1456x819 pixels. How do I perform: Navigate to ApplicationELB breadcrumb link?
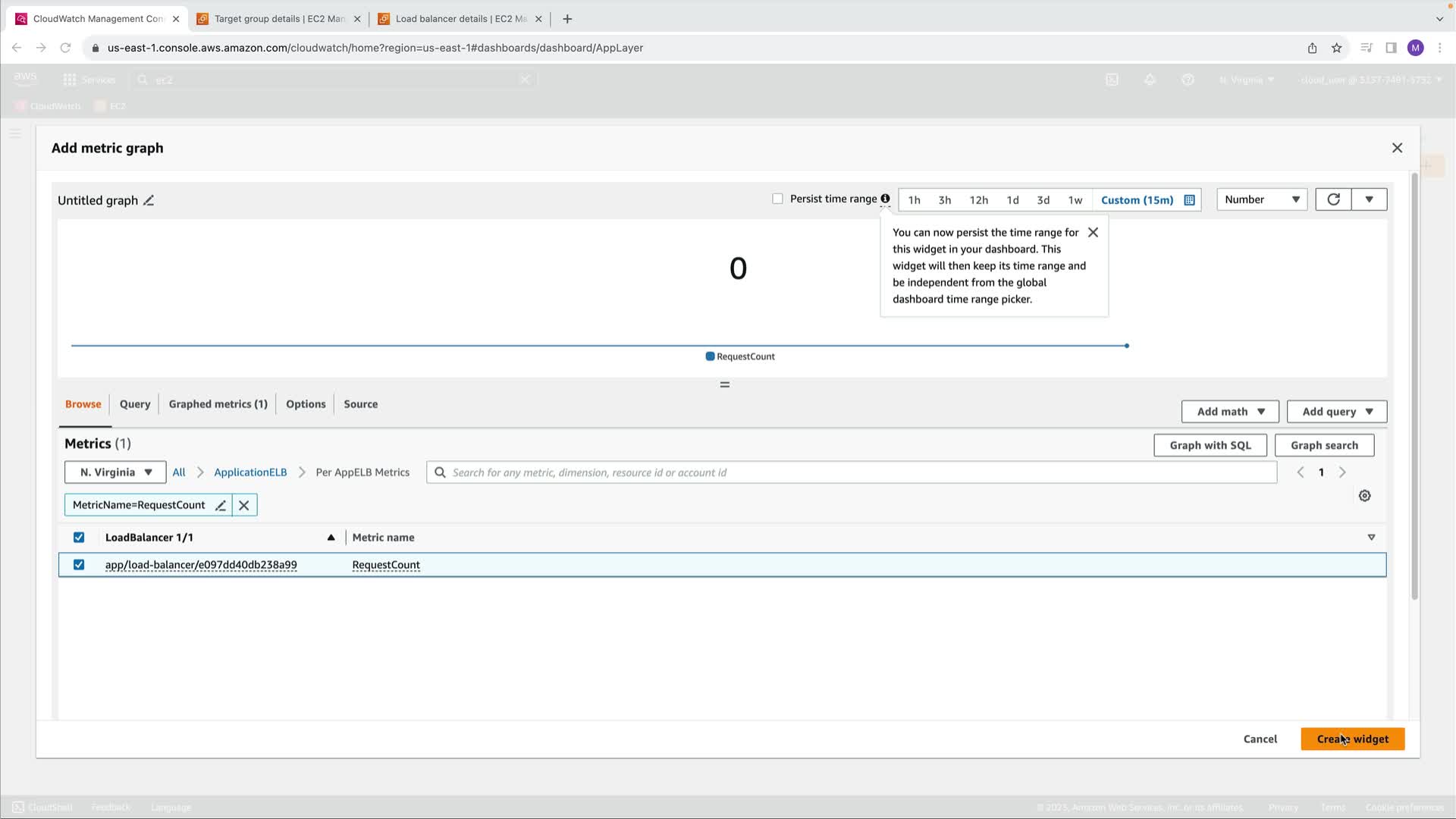coord(250,472)
